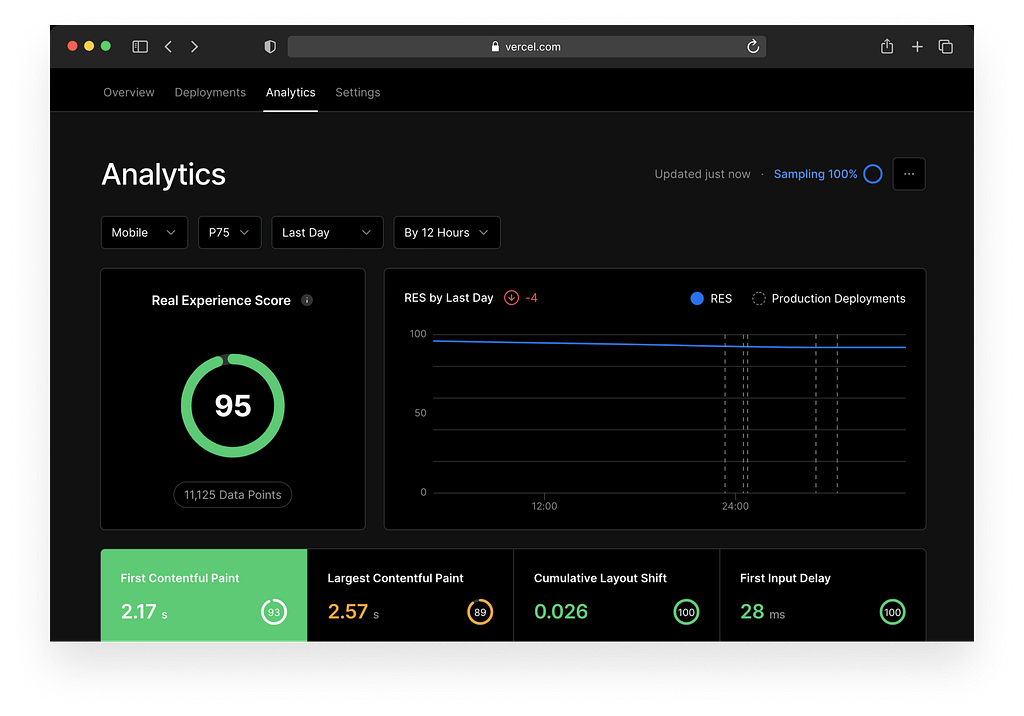This screenshot has height=716, width=1024.
Task: Select the Analytics tab
Action: point(291,92)
